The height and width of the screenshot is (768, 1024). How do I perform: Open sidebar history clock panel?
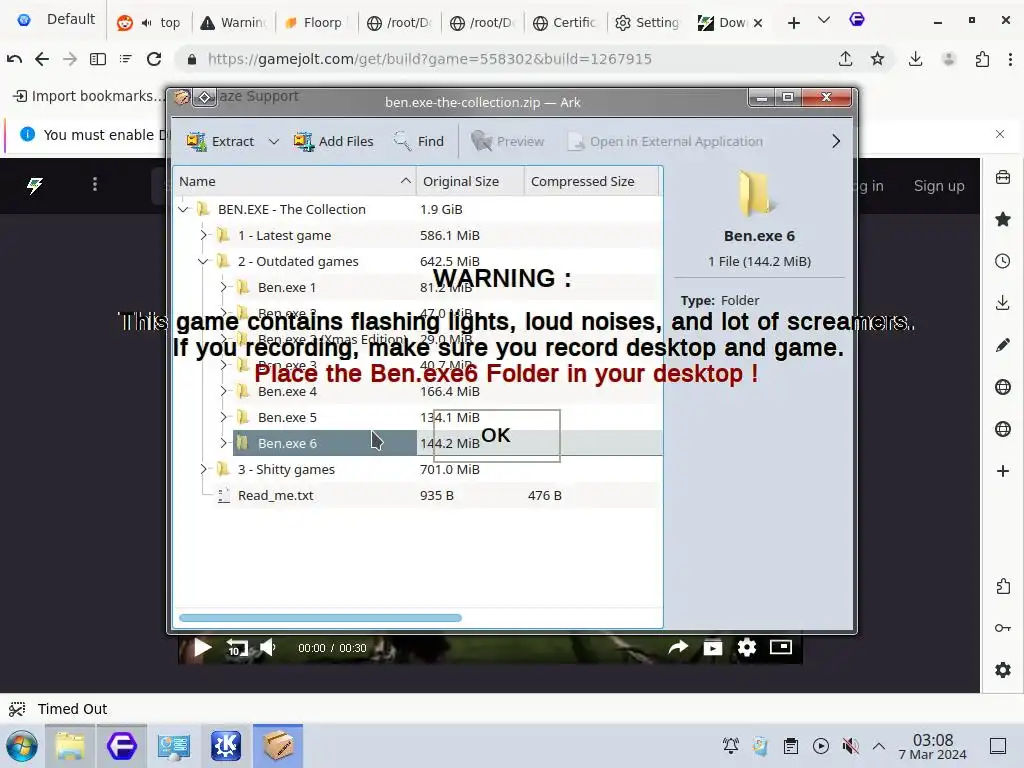click(x=1002, y=261)
